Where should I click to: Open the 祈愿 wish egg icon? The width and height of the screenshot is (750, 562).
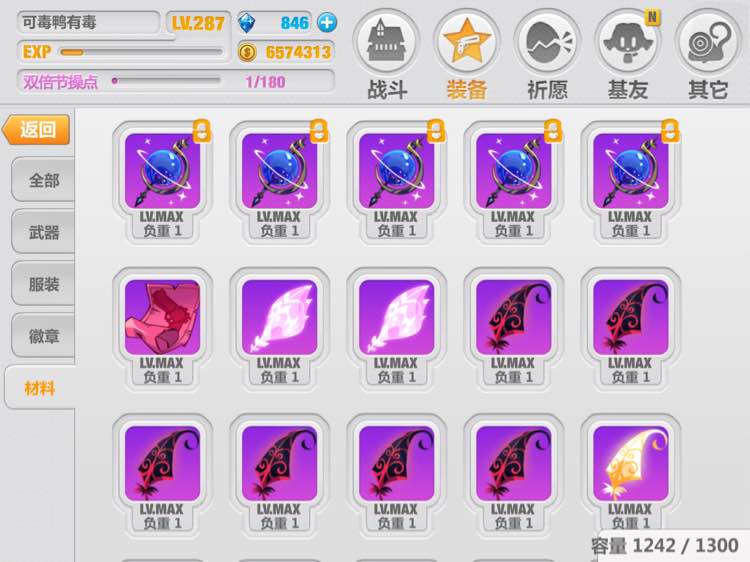tap(547, 42)
